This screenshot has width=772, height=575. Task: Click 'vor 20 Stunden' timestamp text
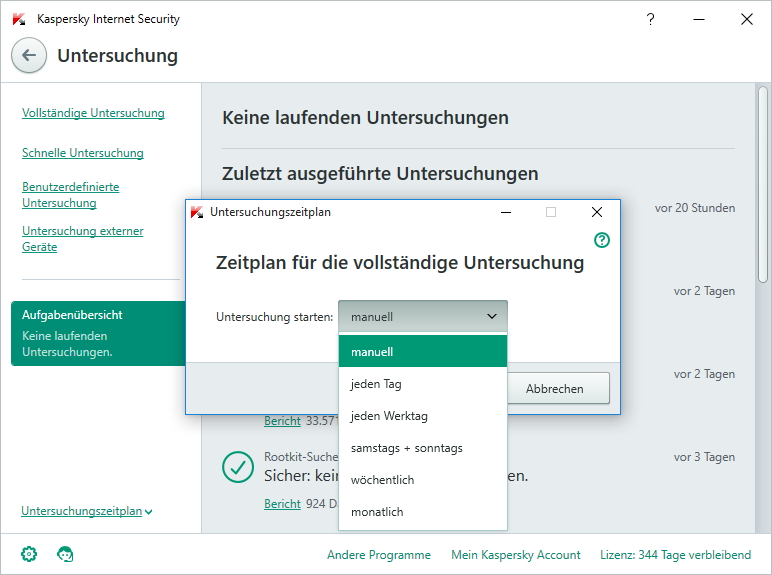[695, 208]
